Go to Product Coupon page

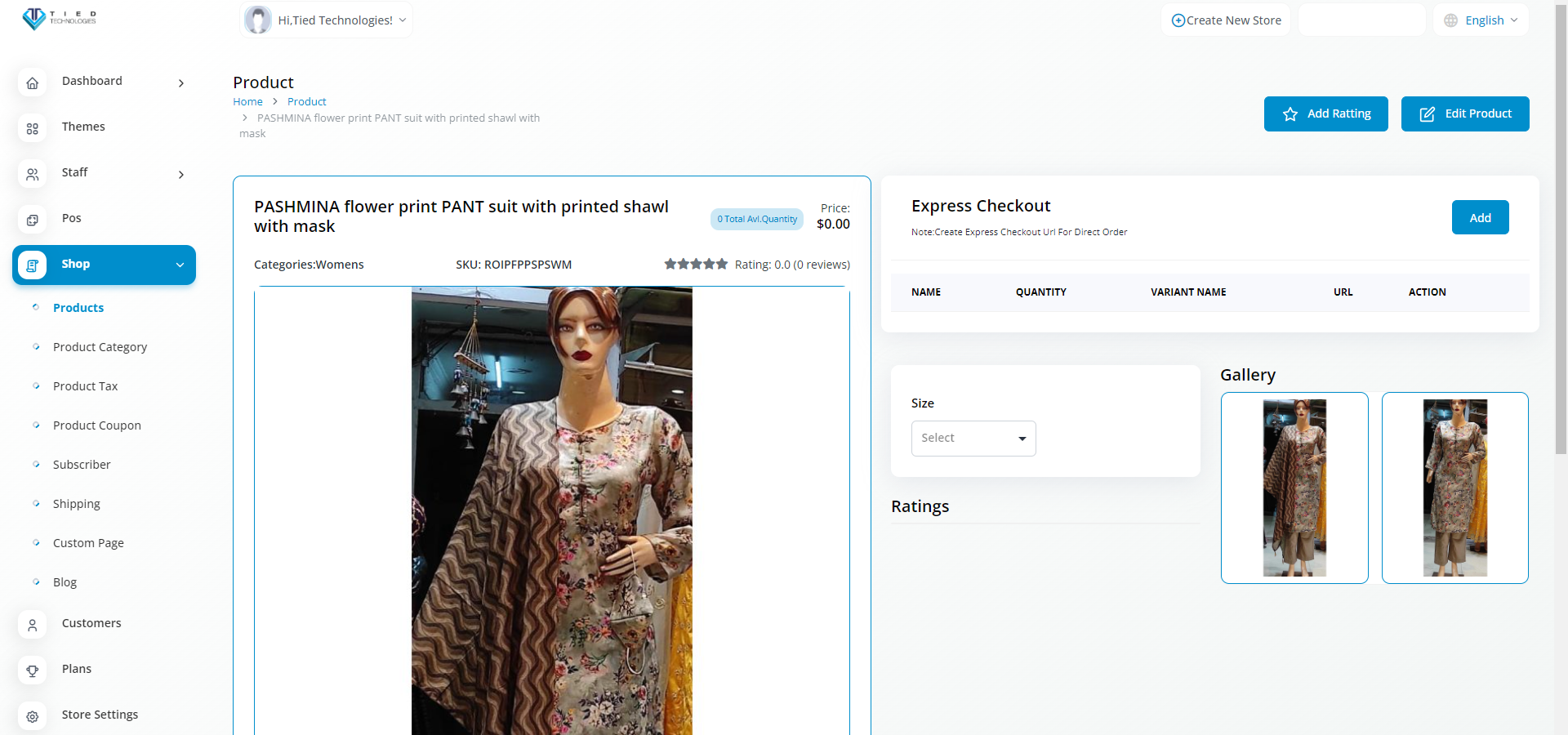pos(96,425)
